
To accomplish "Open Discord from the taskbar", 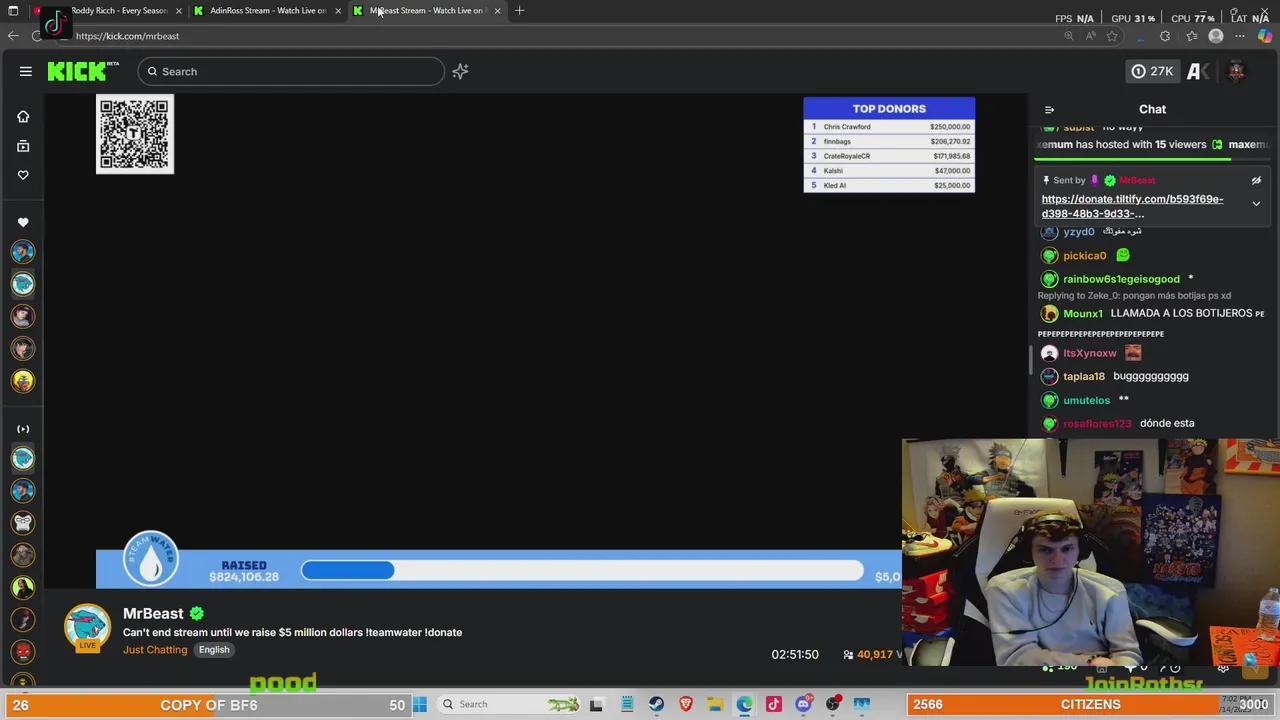I will (803, 705).
